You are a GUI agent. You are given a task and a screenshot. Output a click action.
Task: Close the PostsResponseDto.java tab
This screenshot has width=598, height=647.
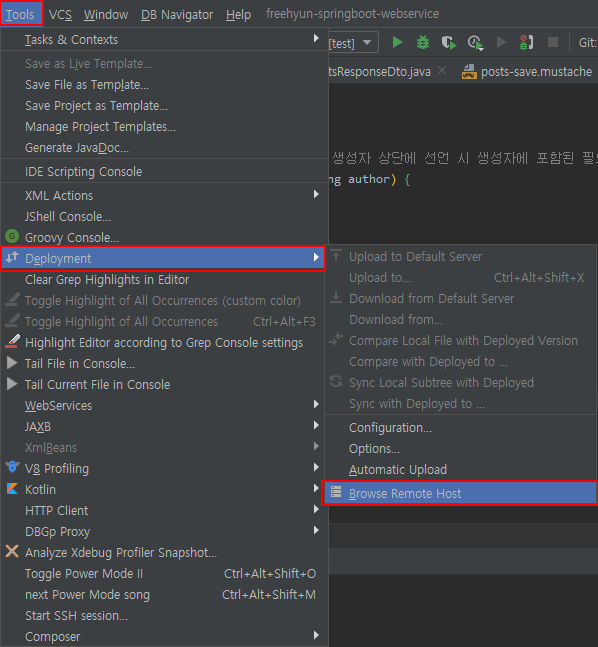442,71
